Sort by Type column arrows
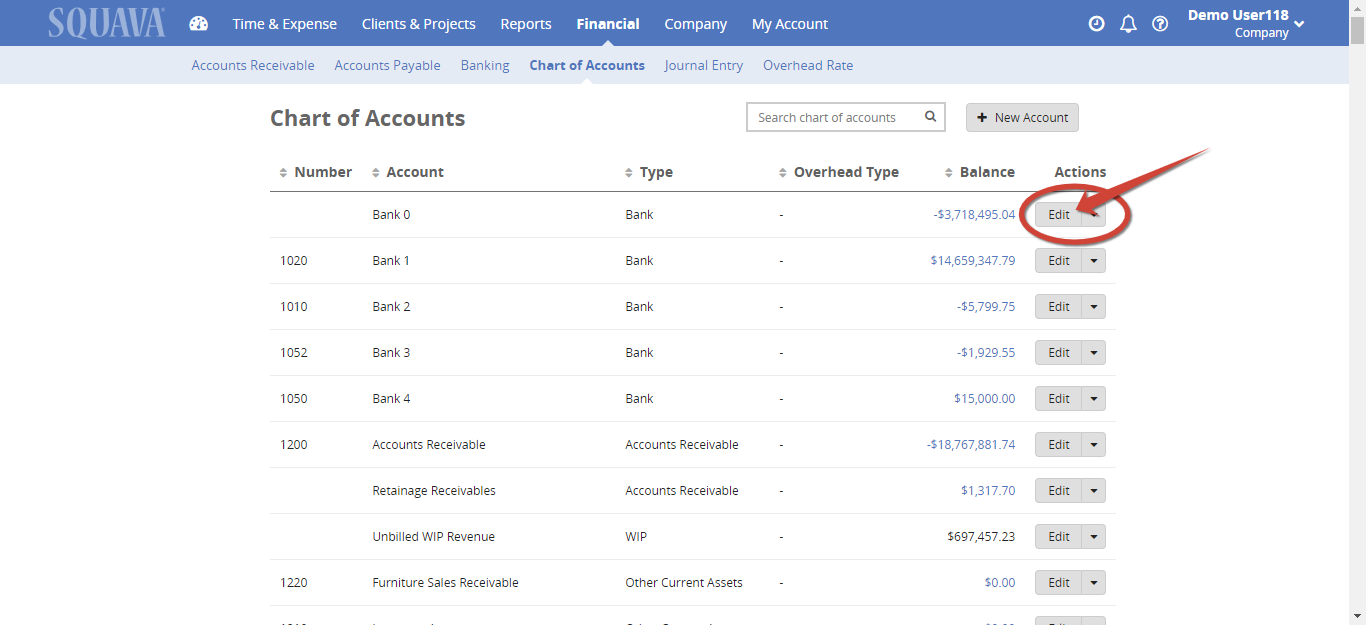 tap(629, 173)
